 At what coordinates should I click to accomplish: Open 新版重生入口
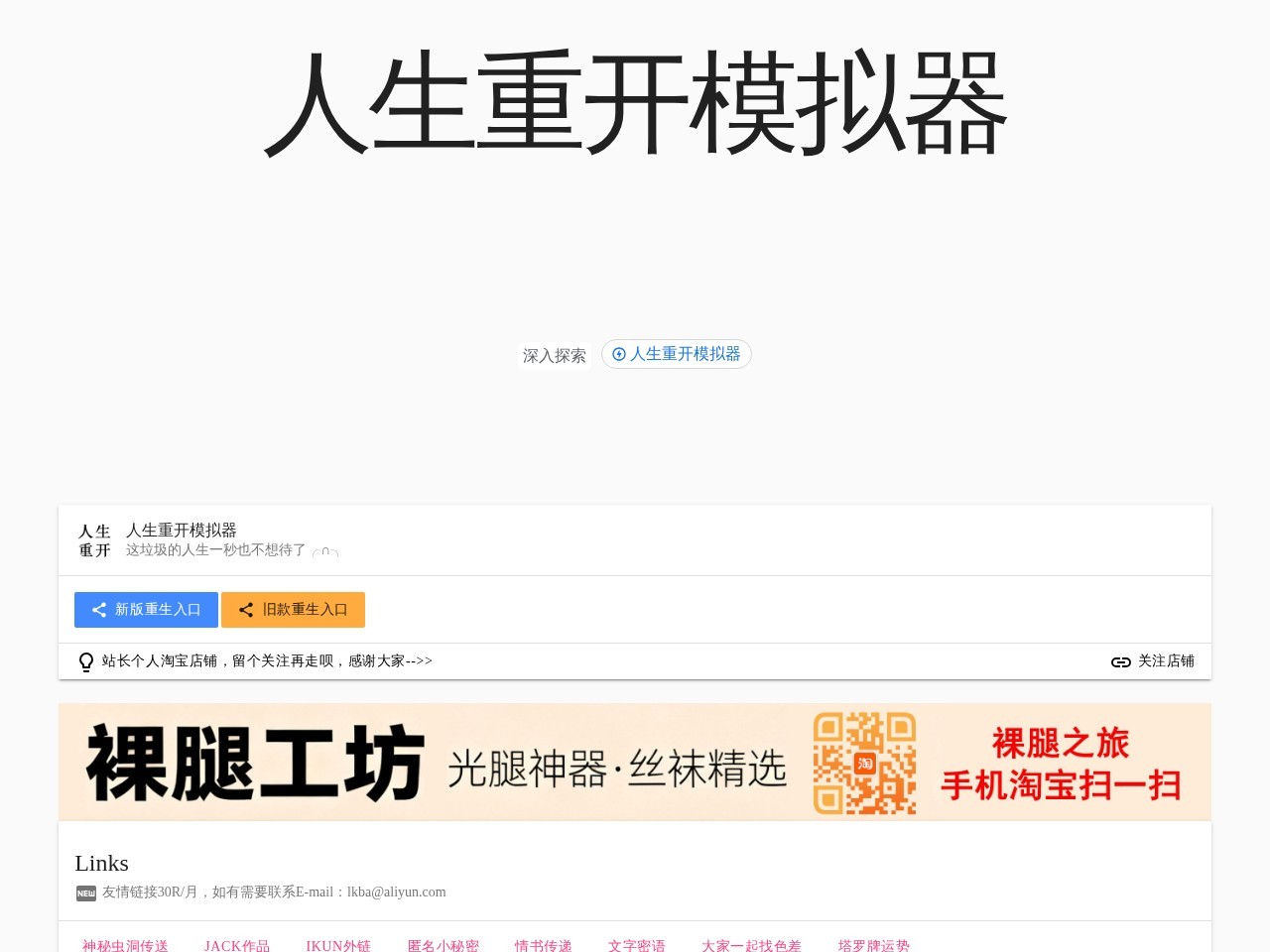coord(146,610)
